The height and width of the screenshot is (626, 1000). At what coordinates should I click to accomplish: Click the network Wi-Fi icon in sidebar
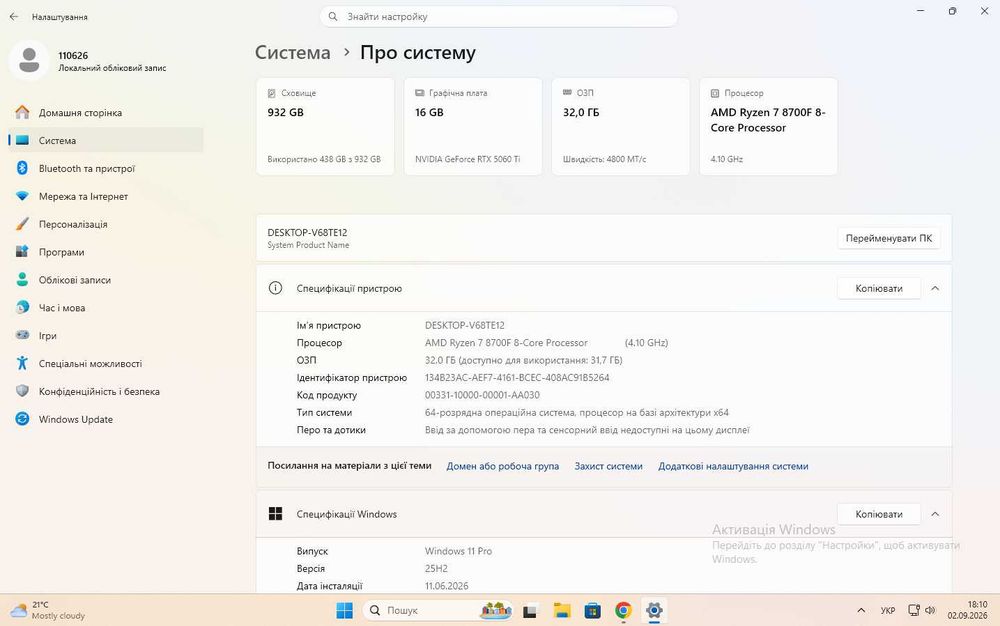point(22,196)
